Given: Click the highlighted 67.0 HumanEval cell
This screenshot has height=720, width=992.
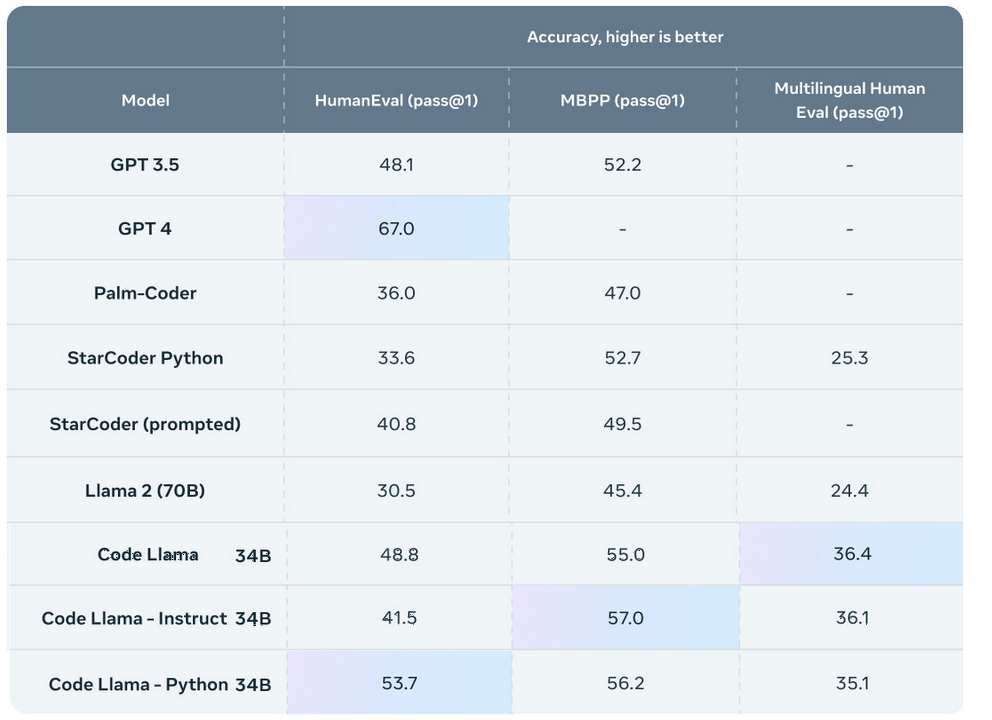Looking at the screenshot, I should click(397, 228).
